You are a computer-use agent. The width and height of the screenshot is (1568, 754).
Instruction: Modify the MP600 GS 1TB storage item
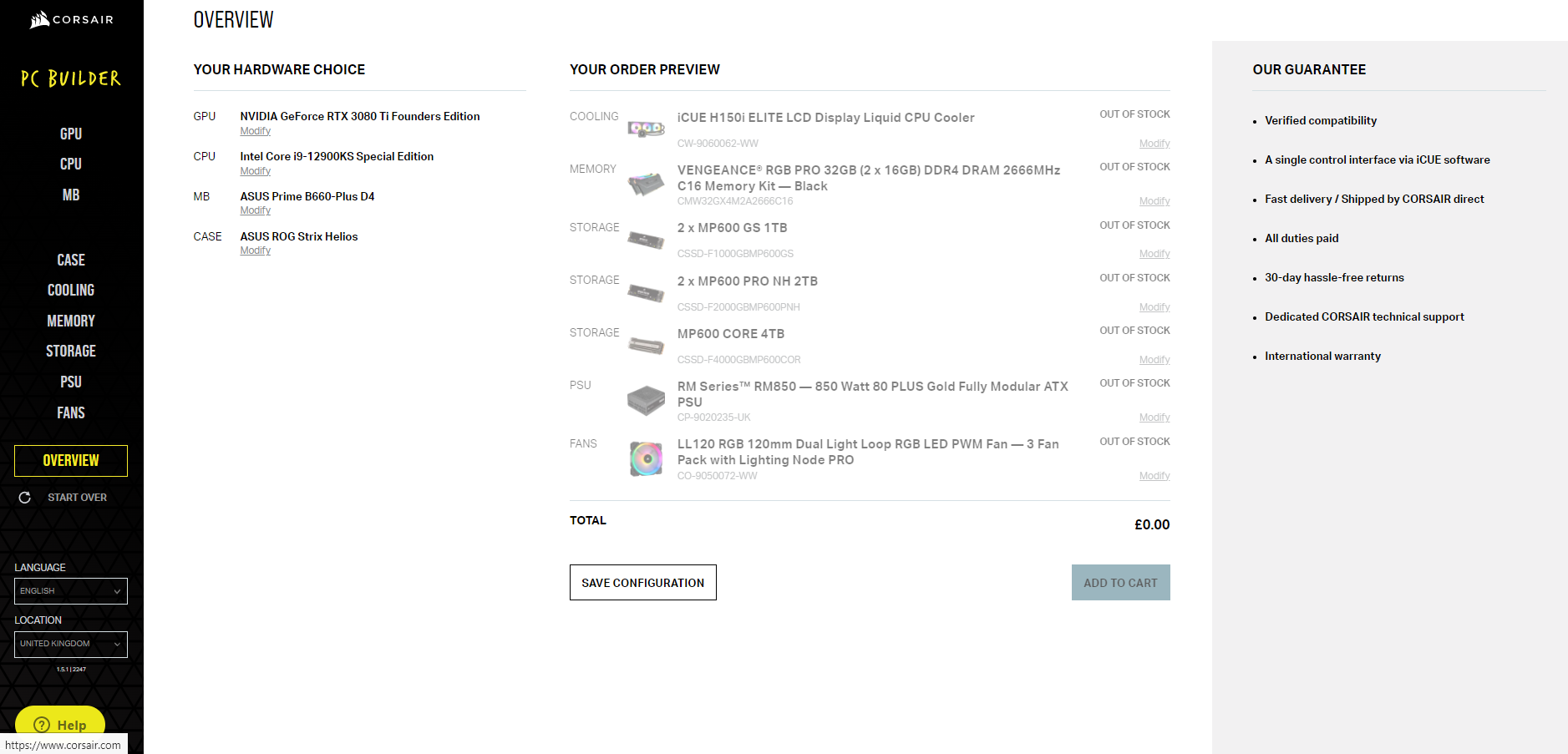click(1154, 254)
